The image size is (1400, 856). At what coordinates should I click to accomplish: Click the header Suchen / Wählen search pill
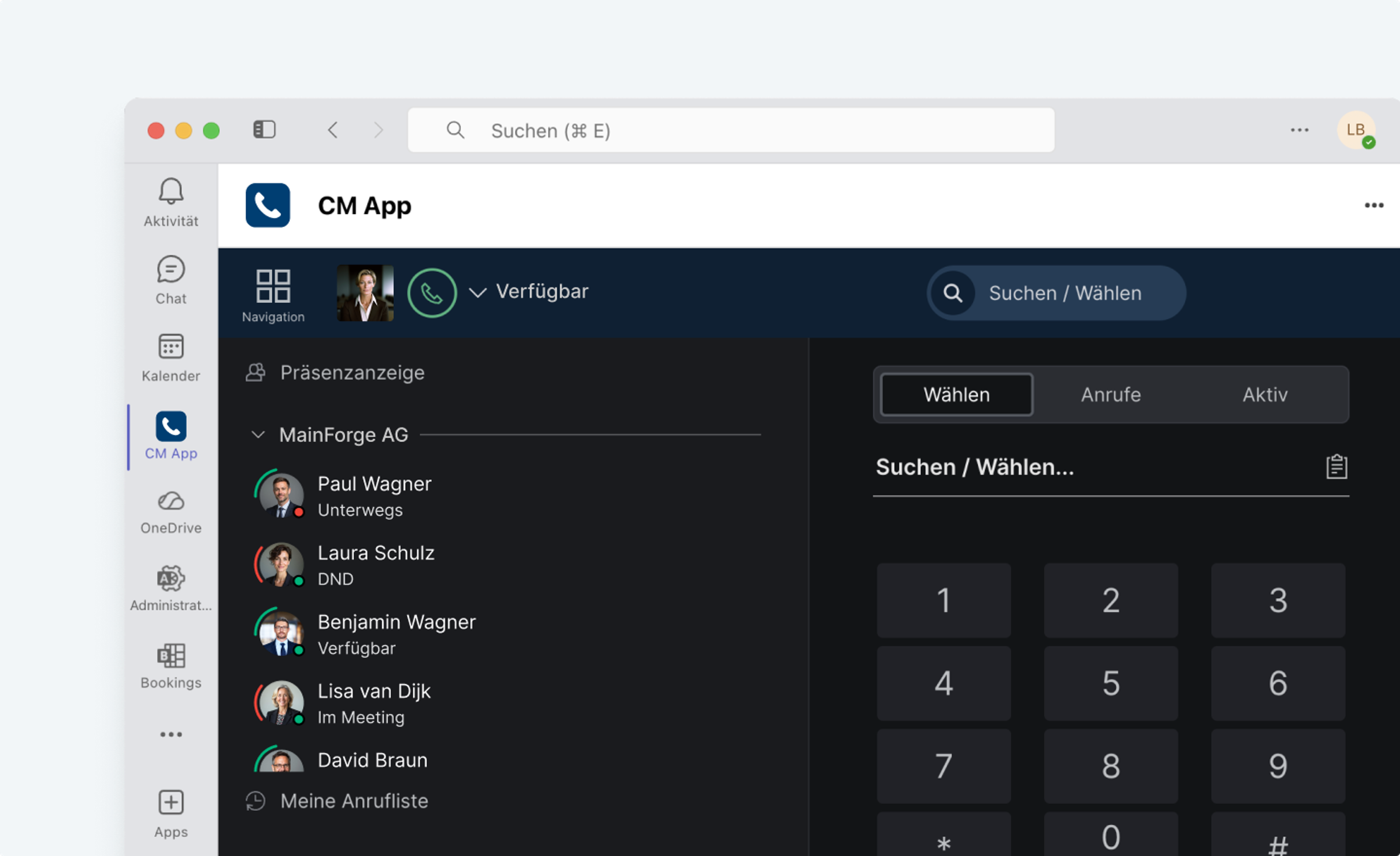1056,293
